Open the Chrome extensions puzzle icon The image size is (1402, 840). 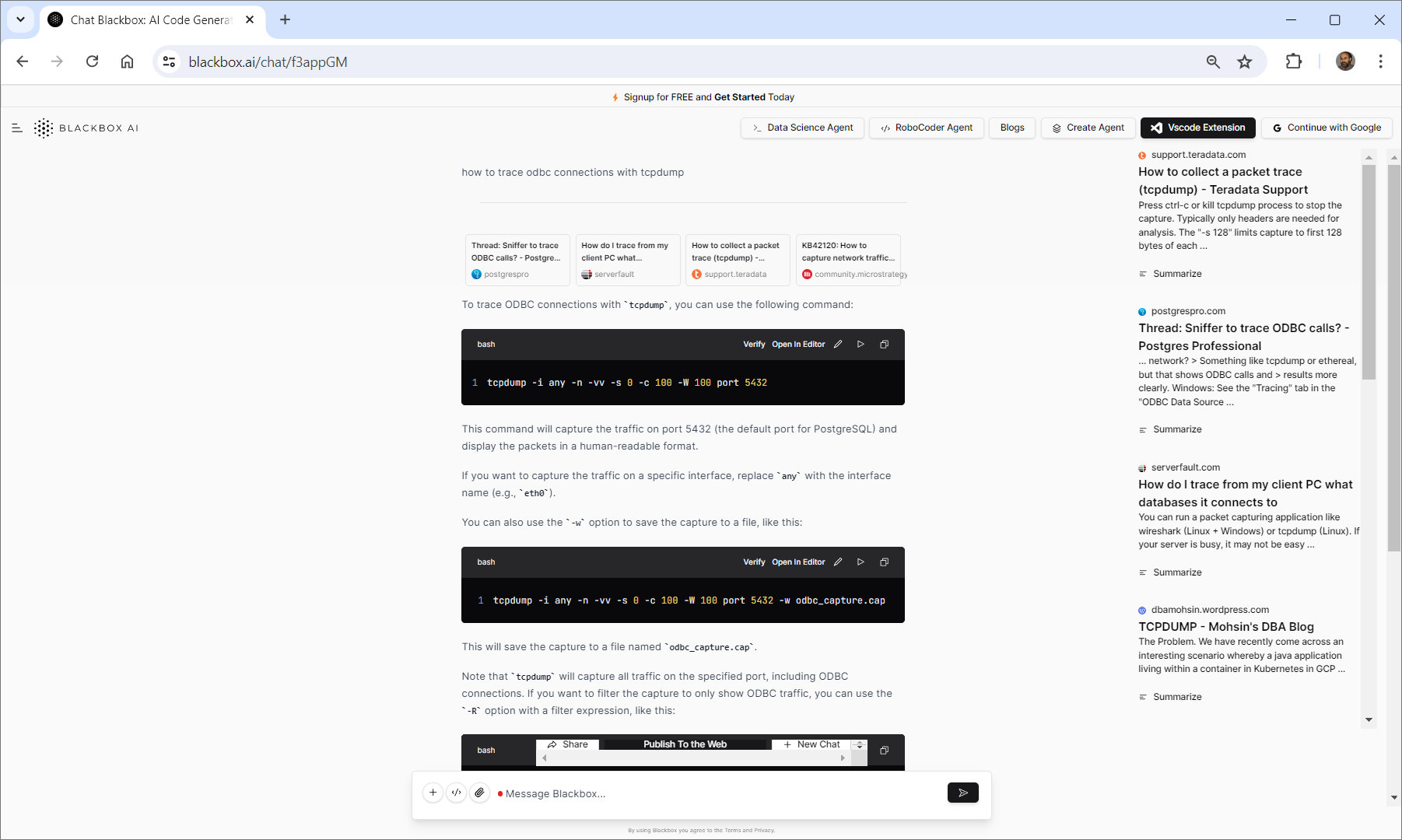tap(1294, 61)
